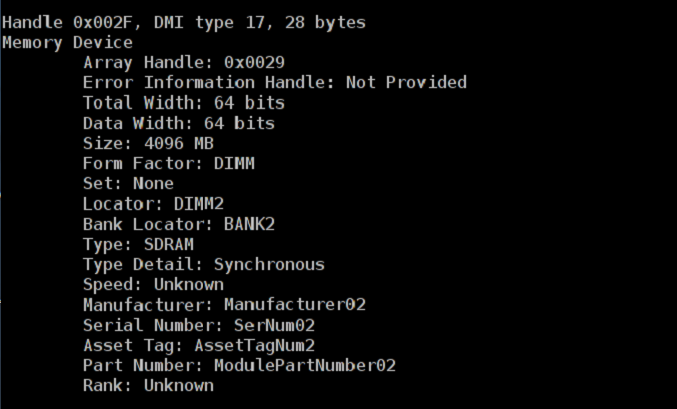677x409 pixels.
Task: Click the Handle 0x002F header line
Action: click(x=184, y=22)
